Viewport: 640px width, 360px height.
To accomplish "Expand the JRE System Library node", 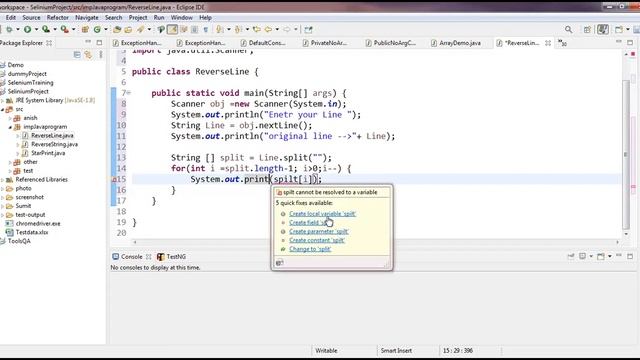I will click(x=2, y=100).
